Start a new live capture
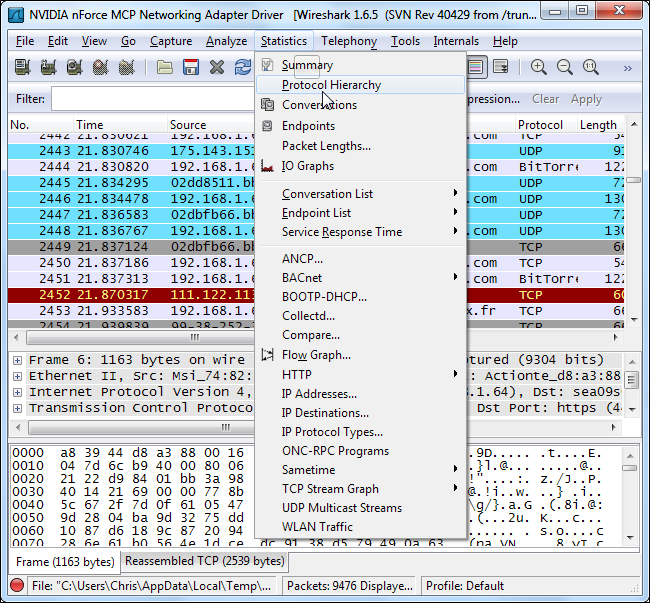650x603 pixels. pyautogui.click(x=74, y=68)
